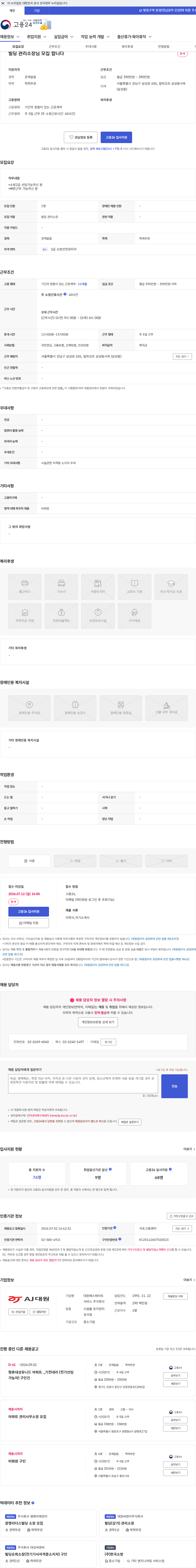Click the 기타 selection method tile
The height and width of the screenshot is (1568, 196).
coord(166,861)
